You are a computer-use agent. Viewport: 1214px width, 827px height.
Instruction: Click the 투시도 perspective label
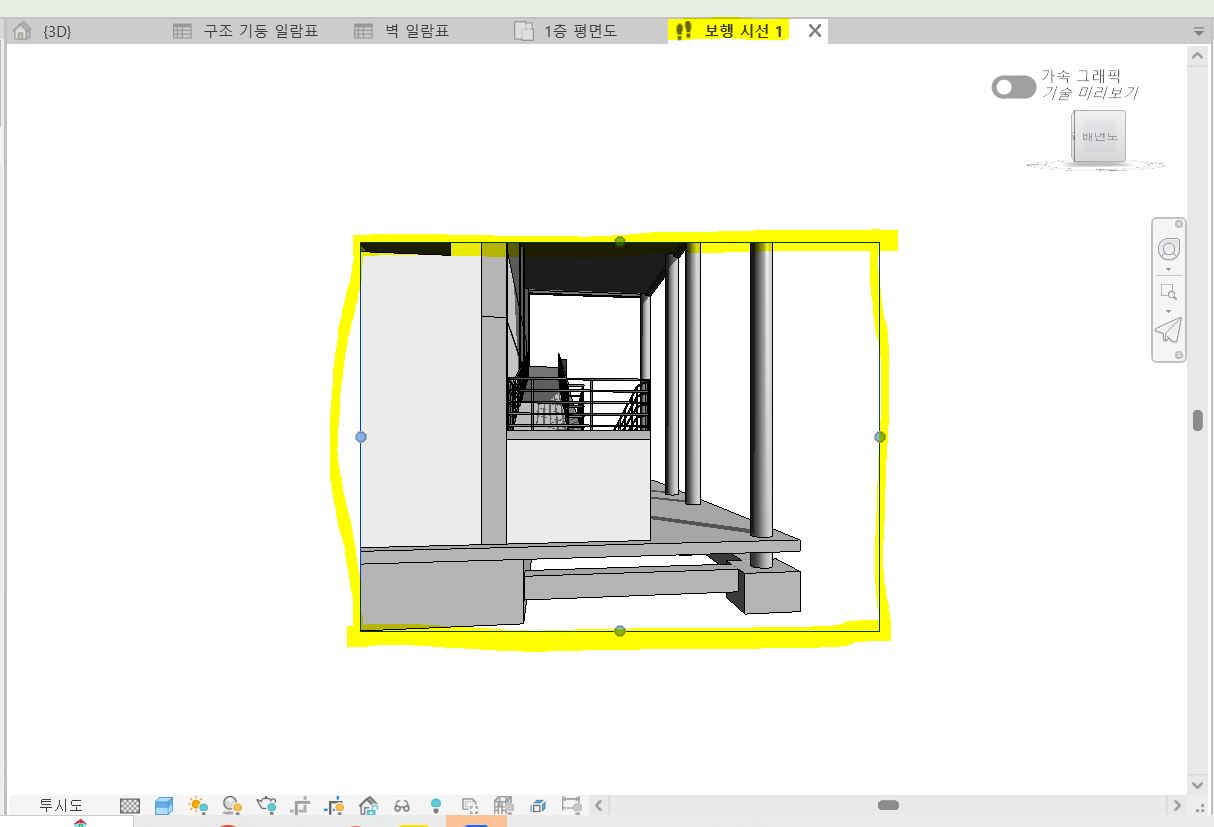pyautogui.click(x=61, y=805)
